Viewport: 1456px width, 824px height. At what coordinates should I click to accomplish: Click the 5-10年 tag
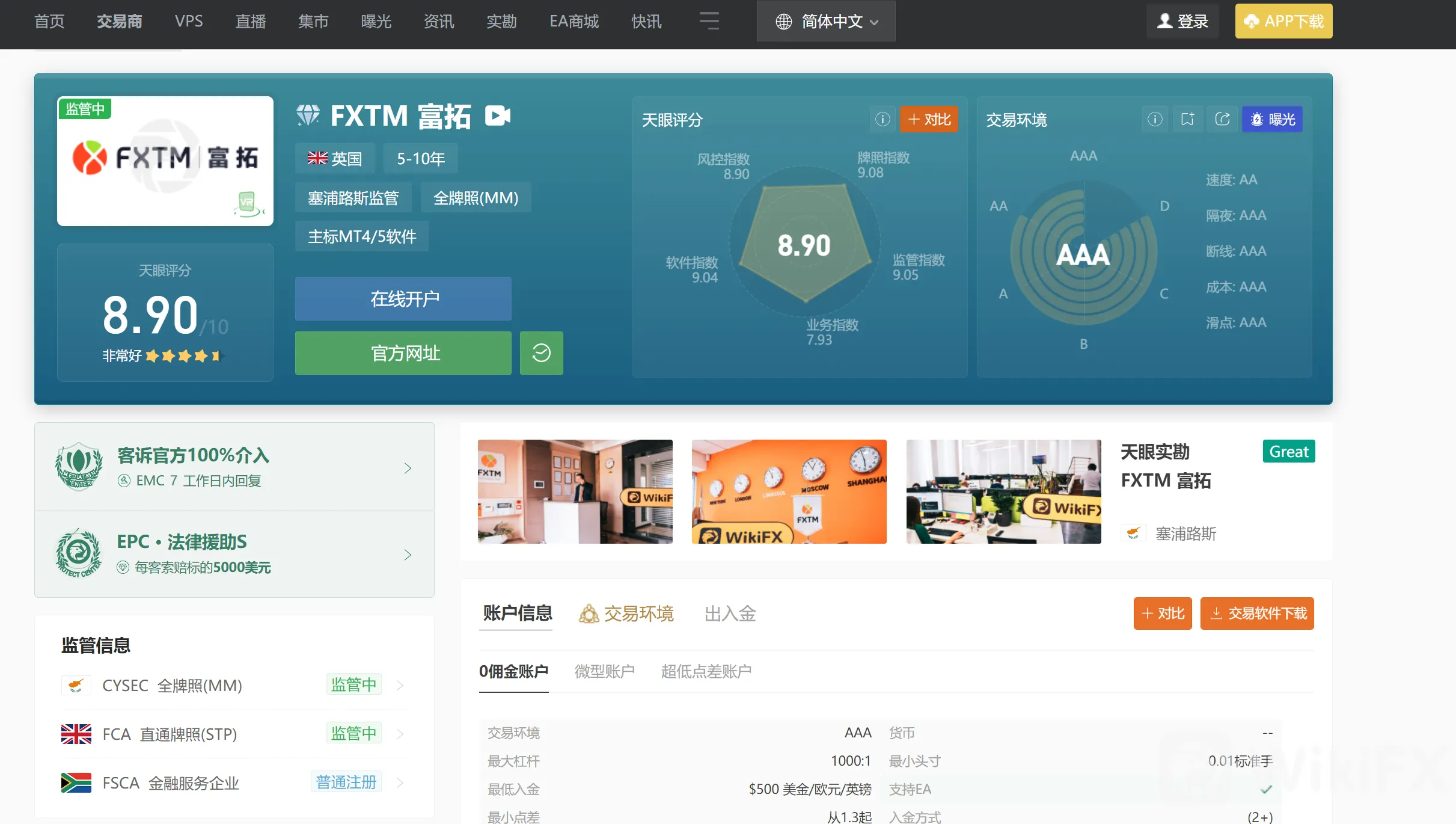[421, 159]
